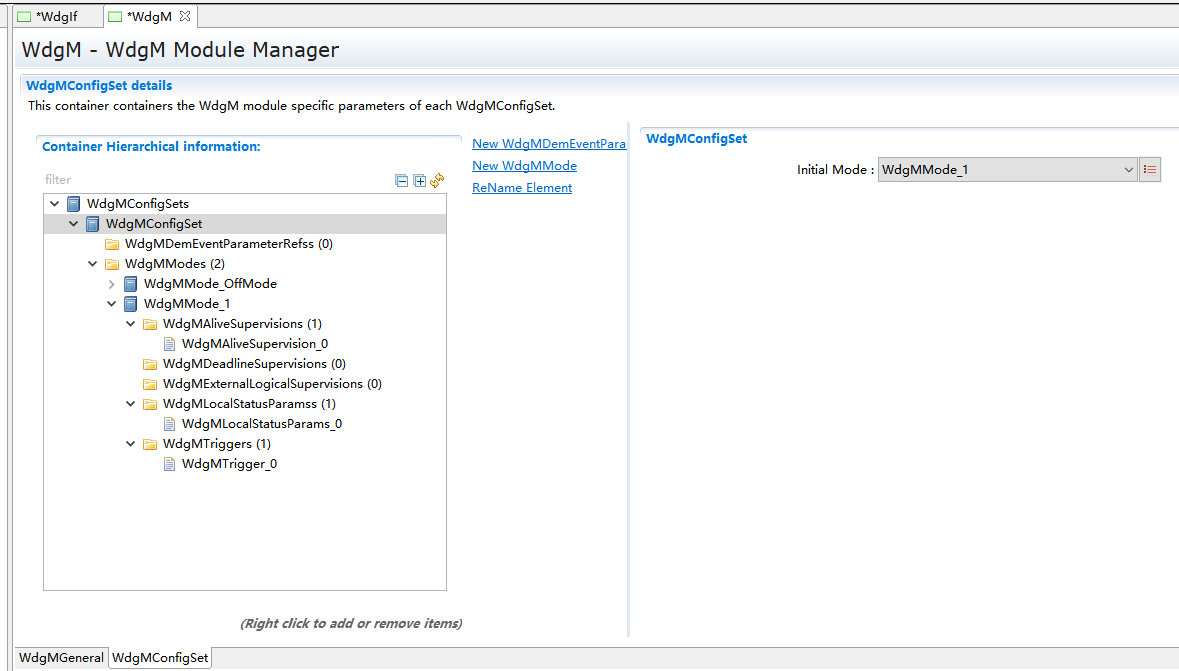
Task: Click the WdgMConfigSets root container icon
Action: [x=74, y=204]
